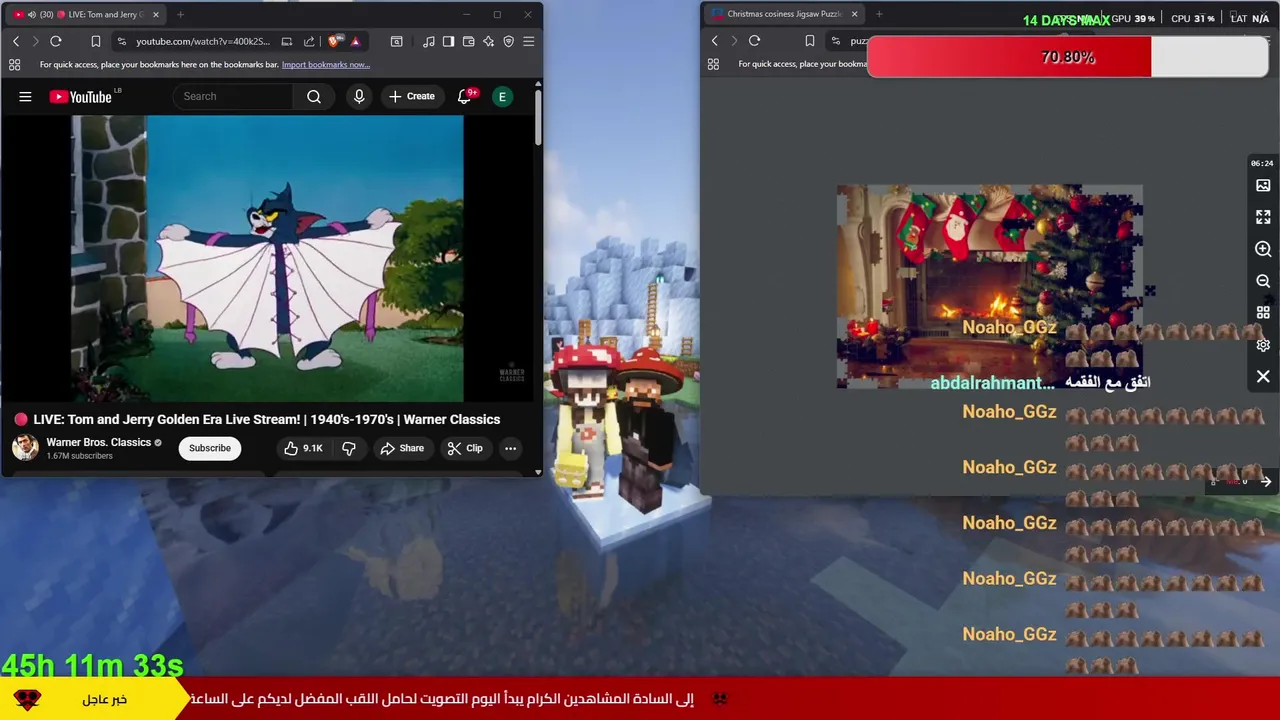Click inside the YouTube Search field

pos(234,96)
